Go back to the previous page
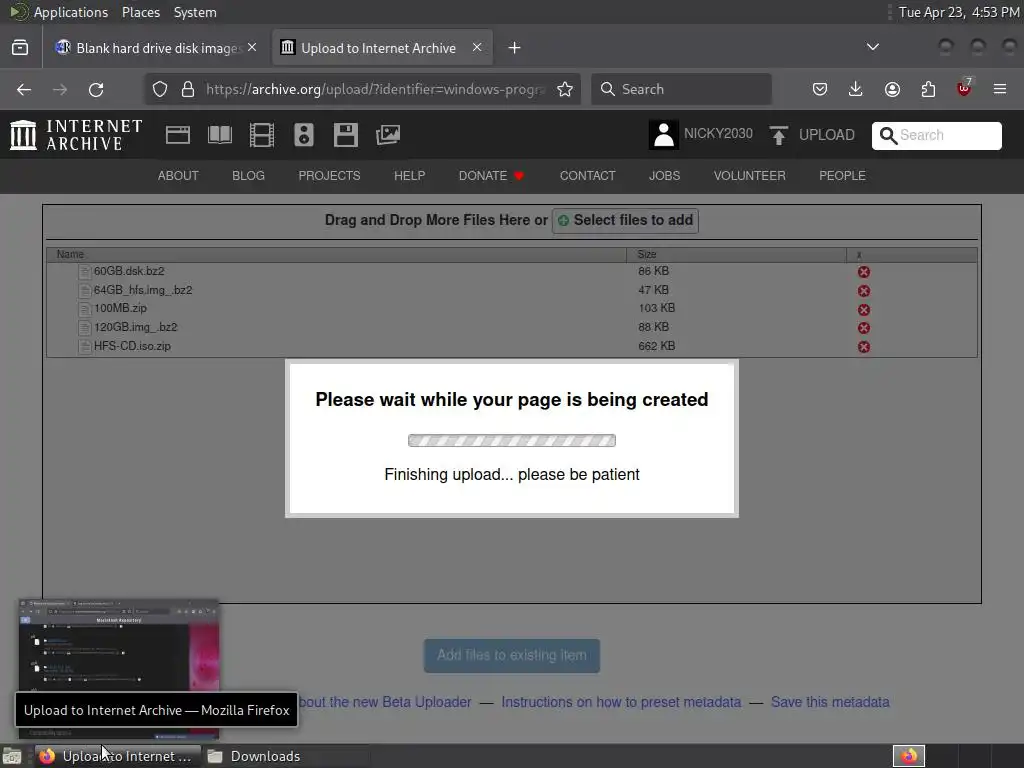 coord(24,89)
